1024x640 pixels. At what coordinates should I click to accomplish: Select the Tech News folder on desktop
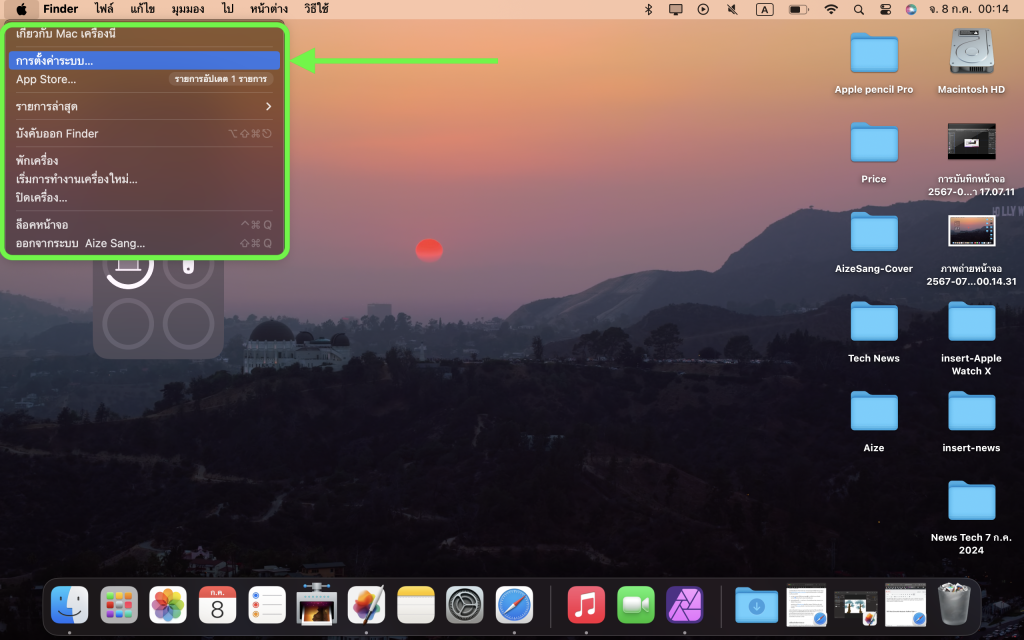coord(873,332)
